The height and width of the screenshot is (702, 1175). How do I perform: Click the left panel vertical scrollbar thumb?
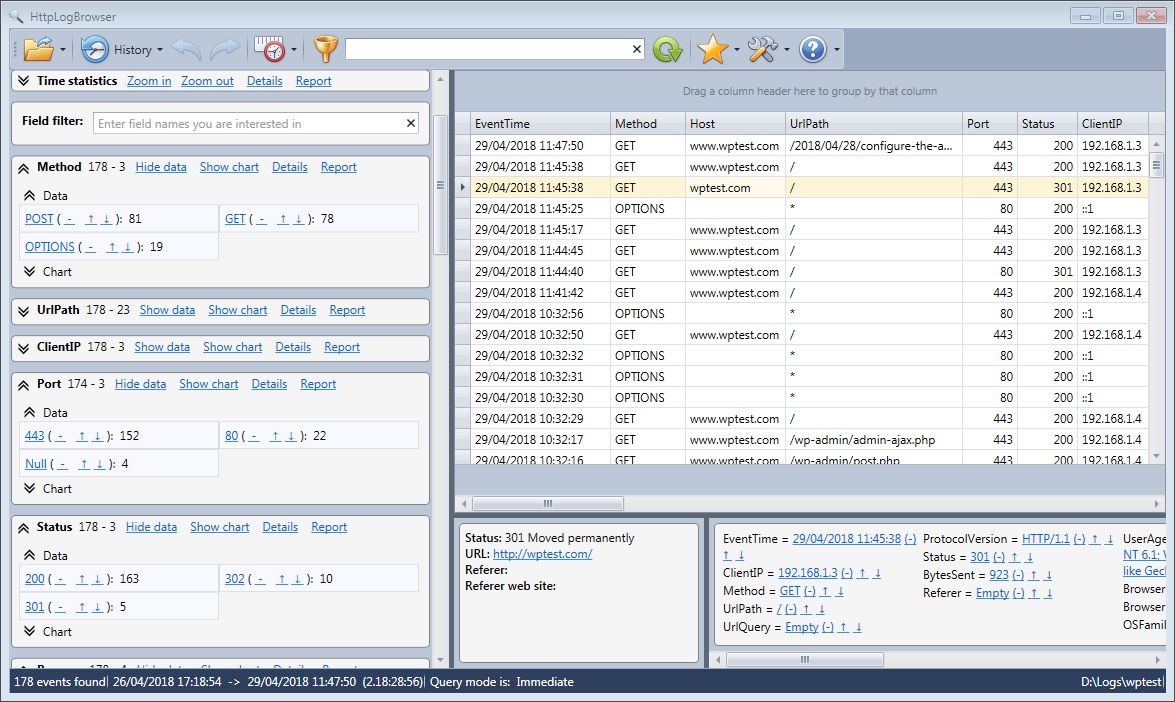click(441, 185)
